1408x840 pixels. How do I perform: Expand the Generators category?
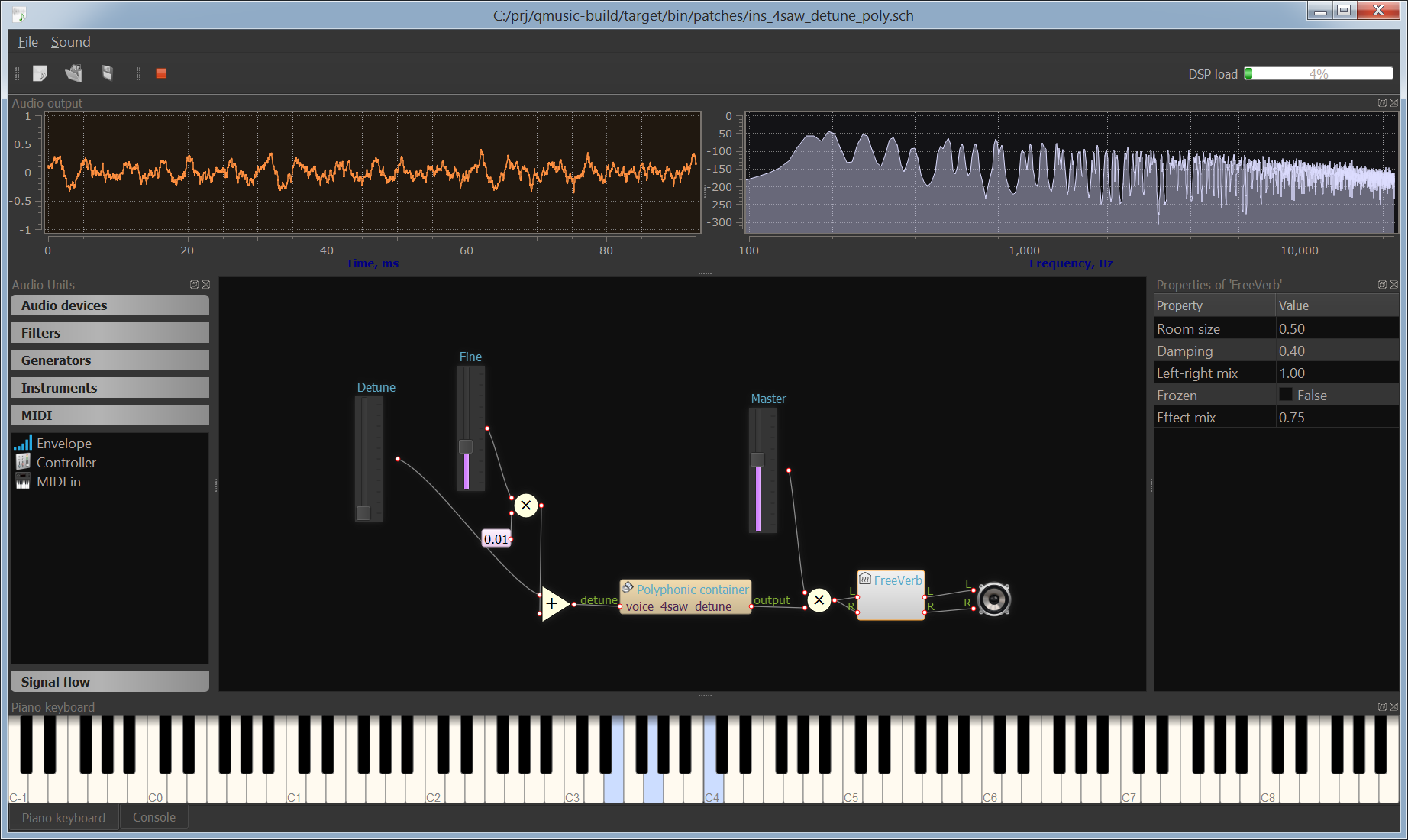click(x=110, y=360)
